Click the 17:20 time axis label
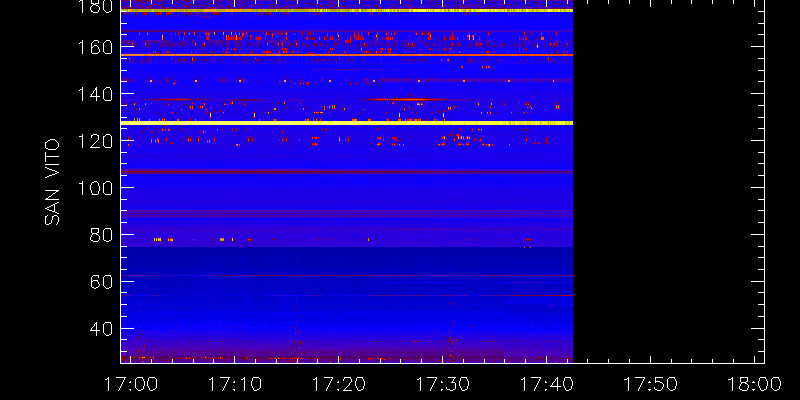This screenshot has height=400, width=800. 338,384
